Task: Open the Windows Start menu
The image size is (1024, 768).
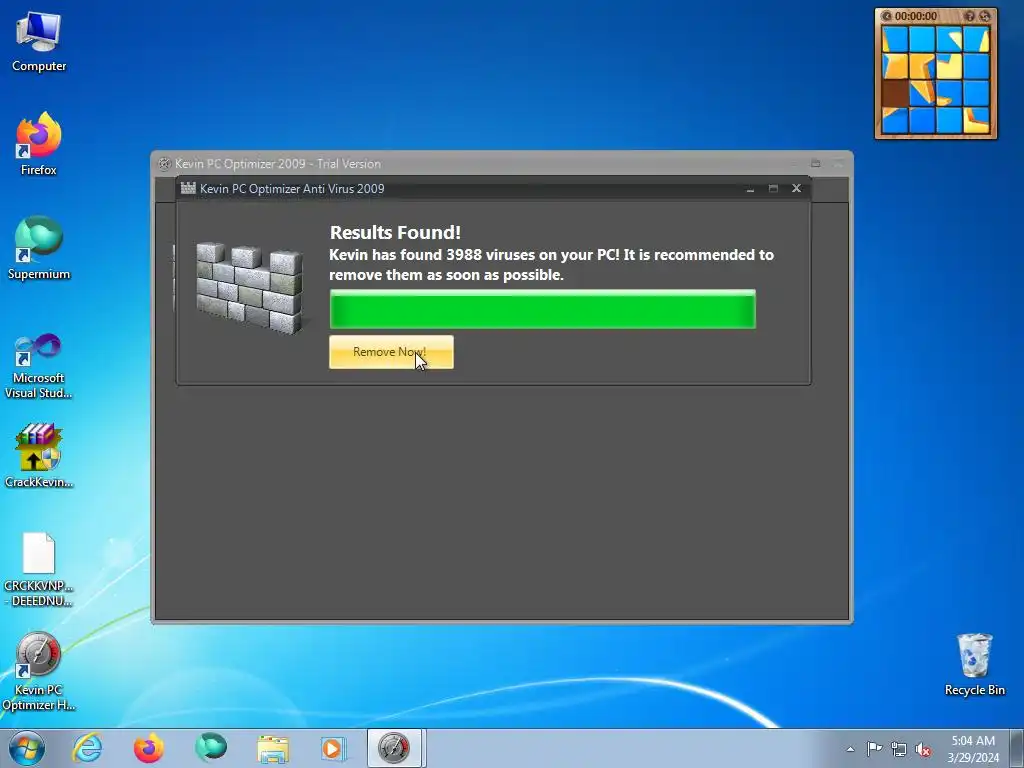Action: tap(27, 748)
